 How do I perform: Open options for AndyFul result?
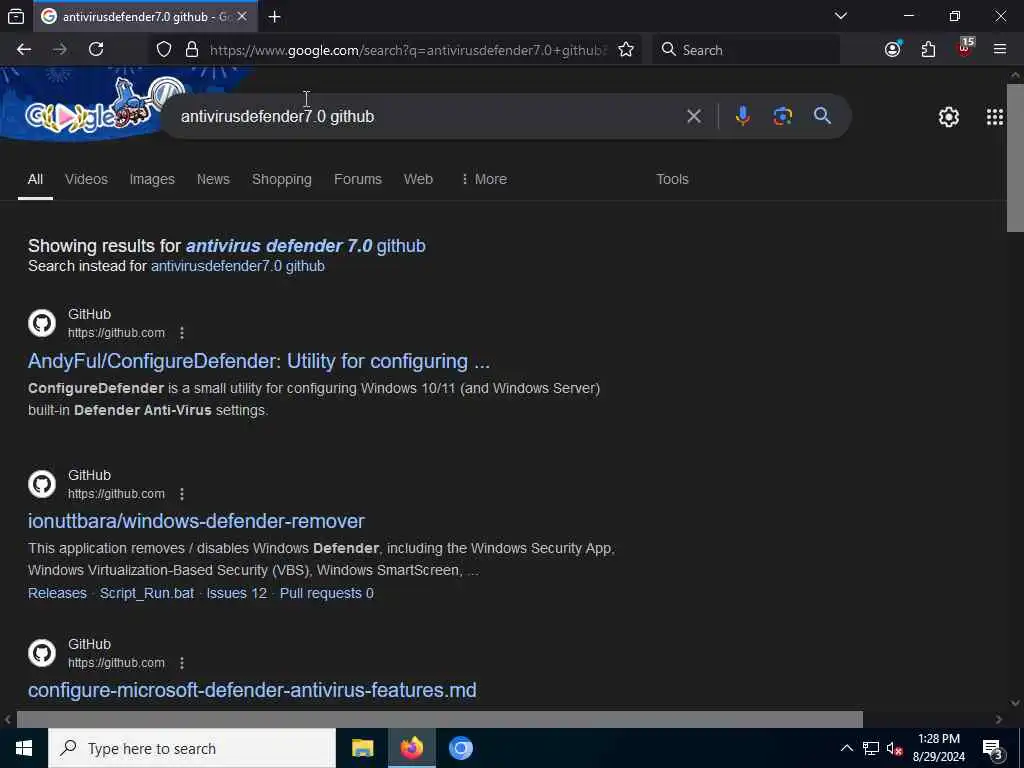pyautogui.click(x=182, y=333)
